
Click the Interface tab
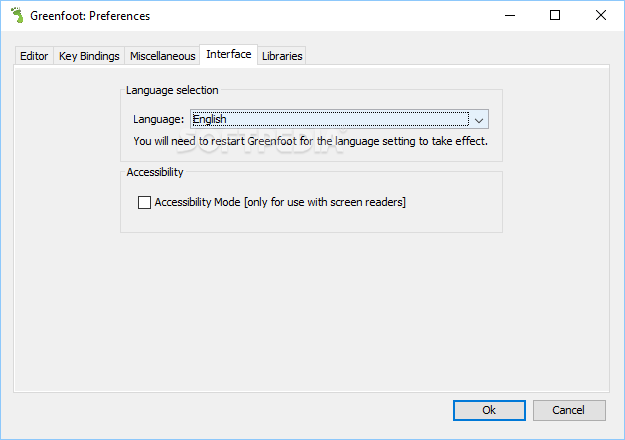point(228,54)
